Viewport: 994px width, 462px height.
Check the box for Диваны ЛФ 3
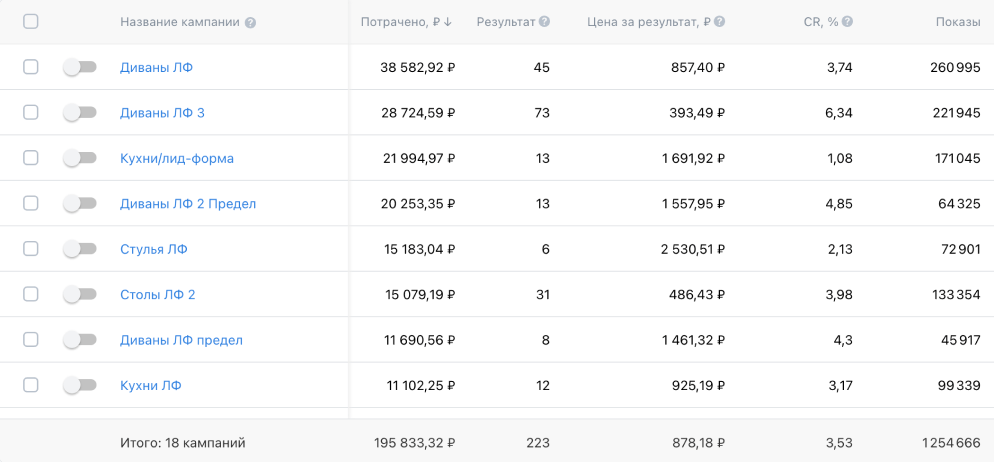coord(30,112)
